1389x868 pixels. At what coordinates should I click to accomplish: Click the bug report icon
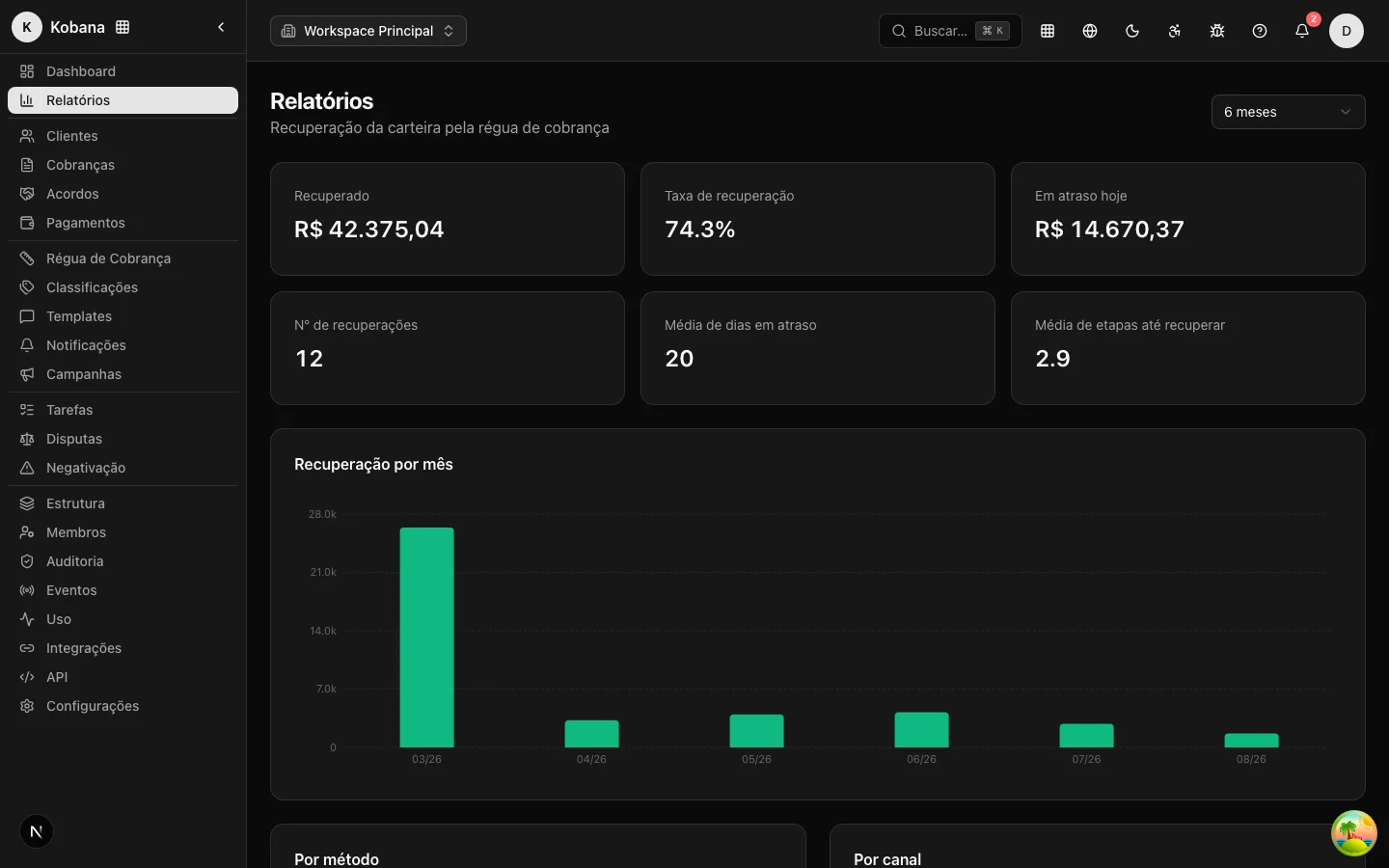[1217, 31]
